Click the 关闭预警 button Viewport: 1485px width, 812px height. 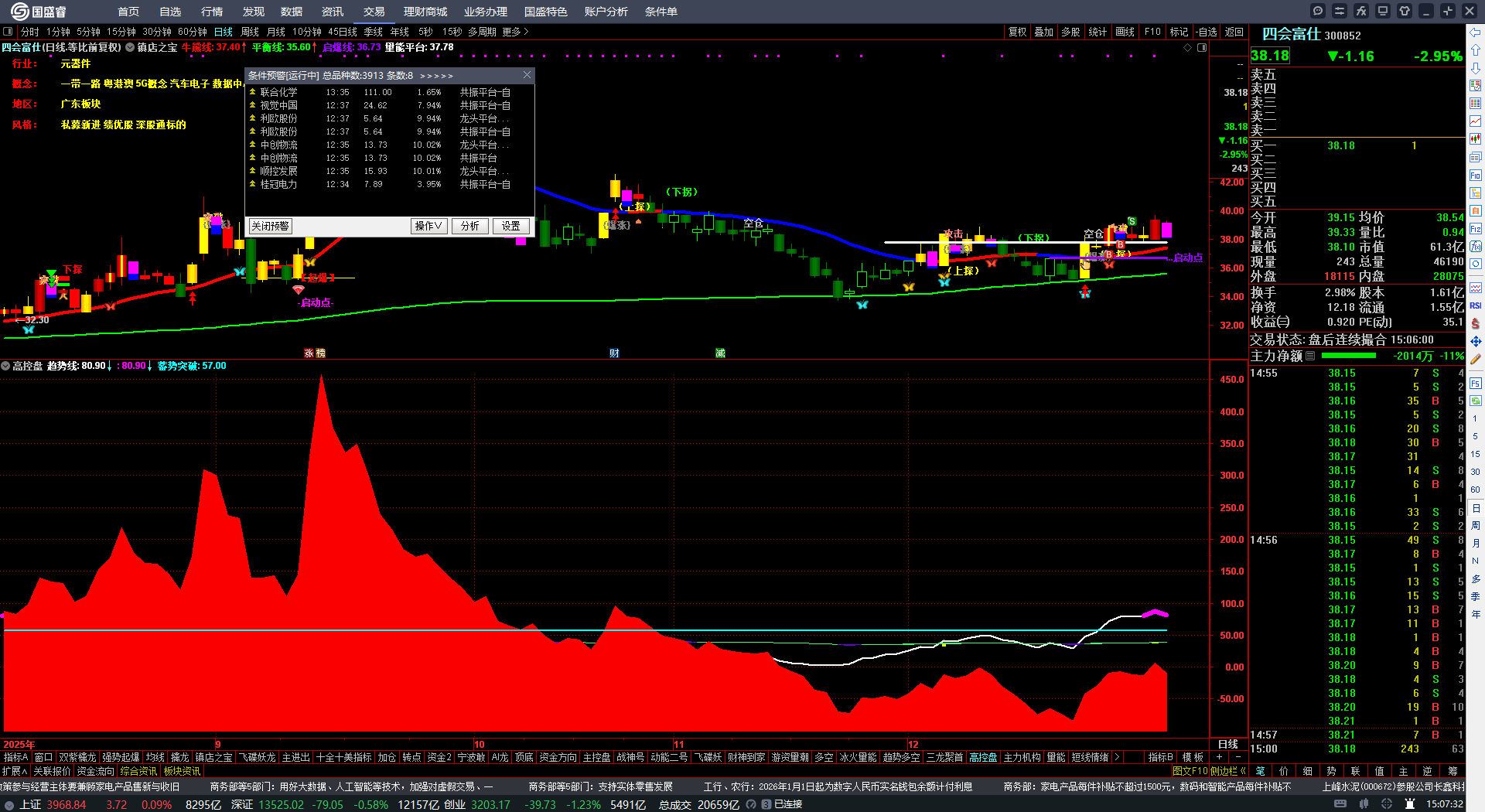[x=270, y=226]
